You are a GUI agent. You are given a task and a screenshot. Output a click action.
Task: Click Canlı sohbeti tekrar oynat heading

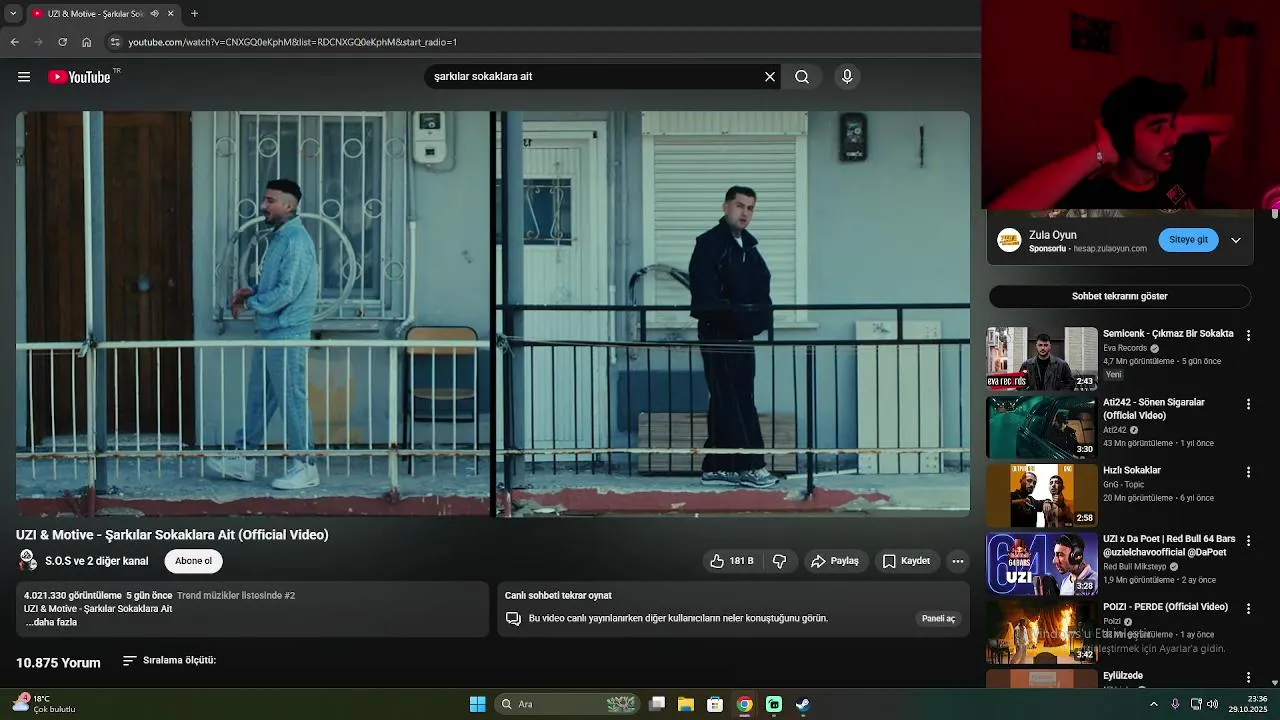click(558, 596)
